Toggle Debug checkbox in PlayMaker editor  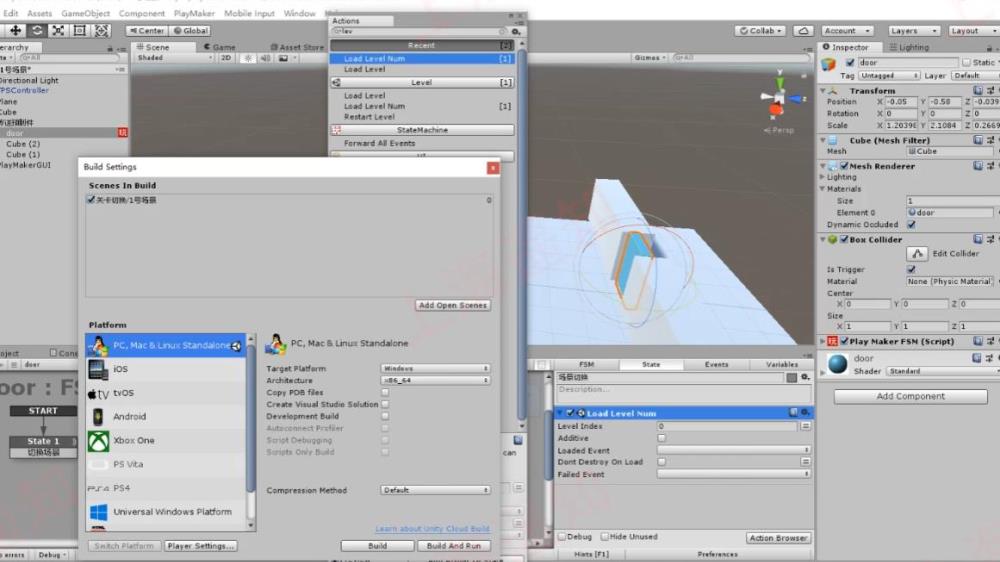tap(562, 536)
